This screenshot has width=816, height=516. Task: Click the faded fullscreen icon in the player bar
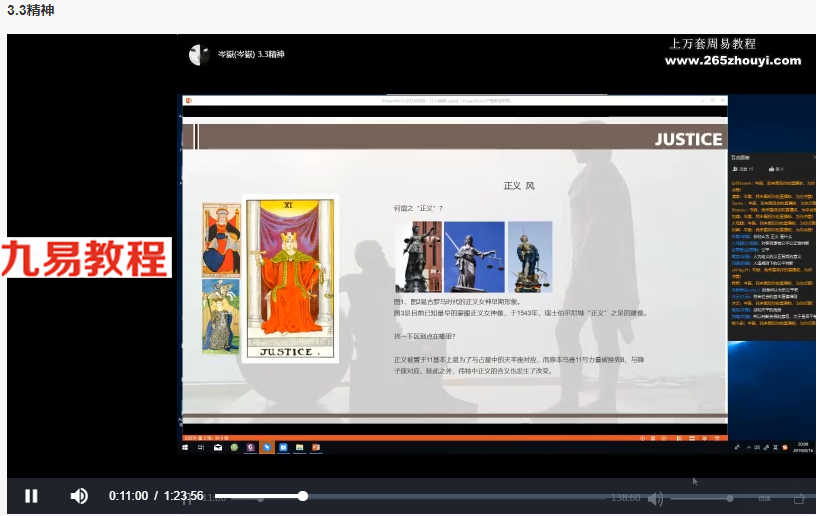pos(799,499)
